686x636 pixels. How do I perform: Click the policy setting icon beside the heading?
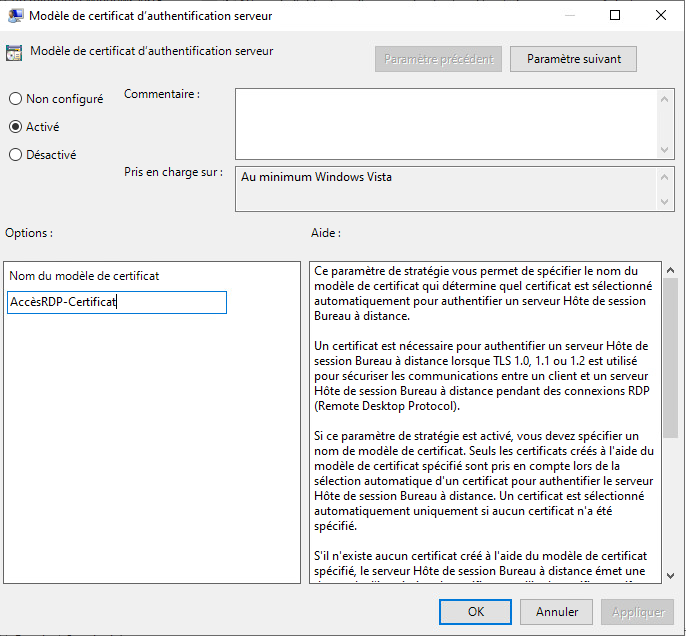[14, 52]
